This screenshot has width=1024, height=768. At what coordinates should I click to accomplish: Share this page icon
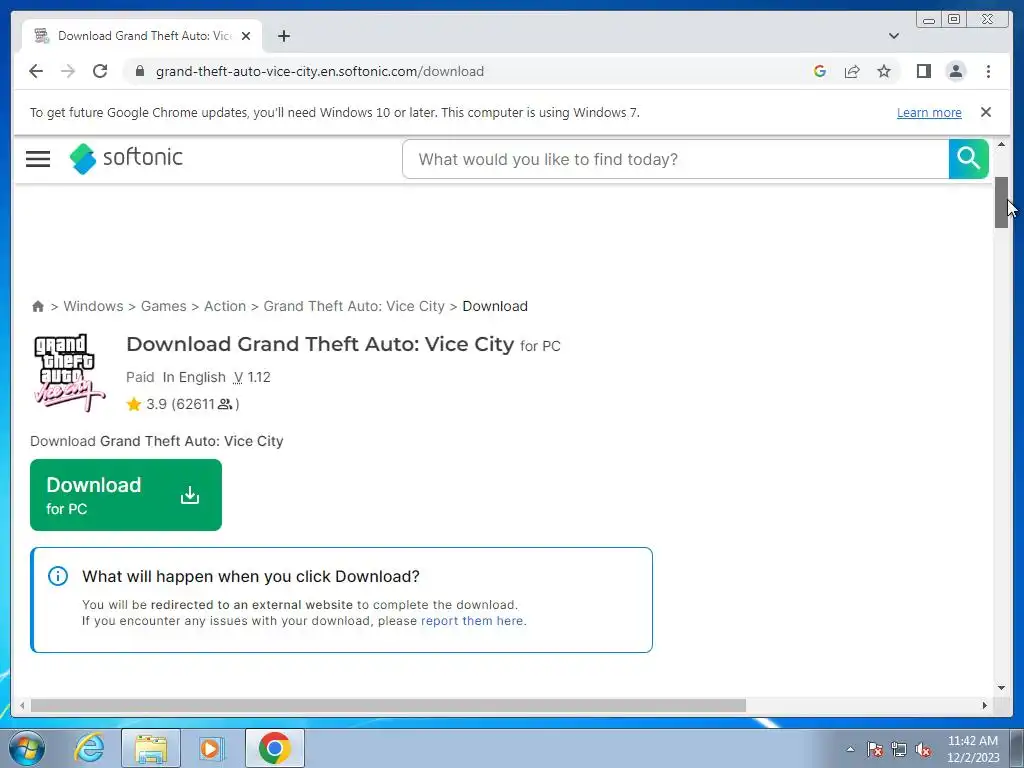(x=852, y=71)
